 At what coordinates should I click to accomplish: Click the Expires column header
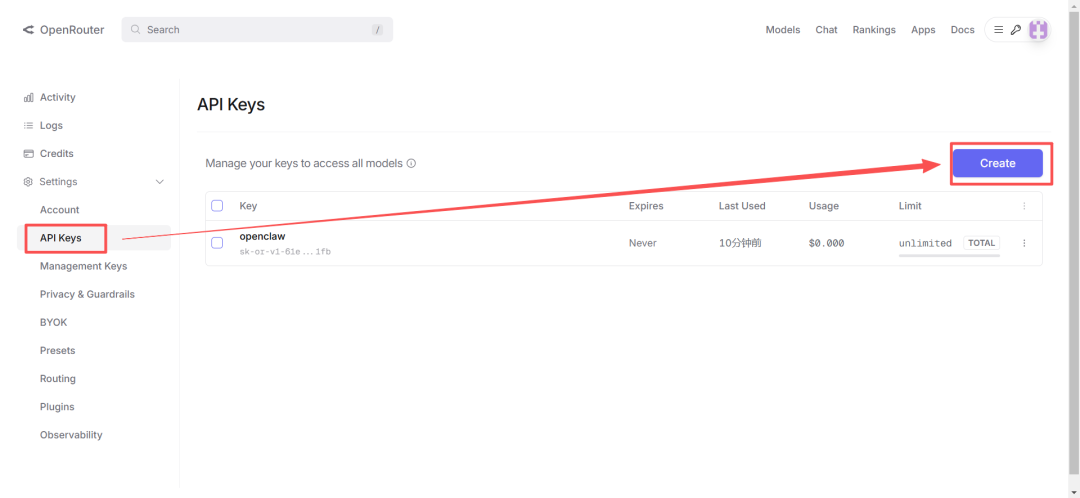(646, 206)
